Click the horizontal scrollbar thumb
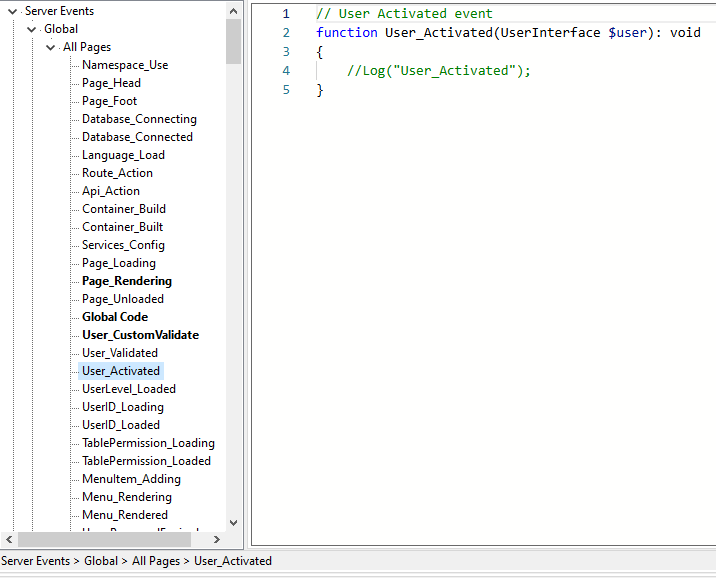716x578 pixels. click(x=104, y=540)
